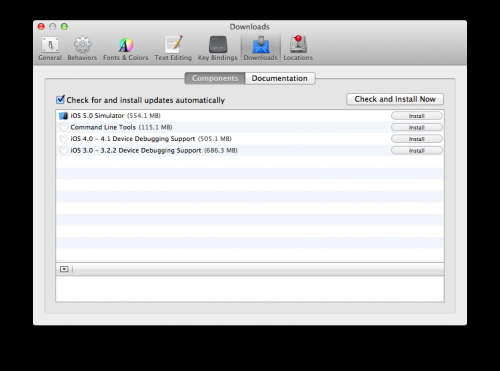The width and height of the screenshot is (500, 371).
Task: Select iOS 4.0 – 4.1 Device Debugging Support text
Action: (151, 139)
